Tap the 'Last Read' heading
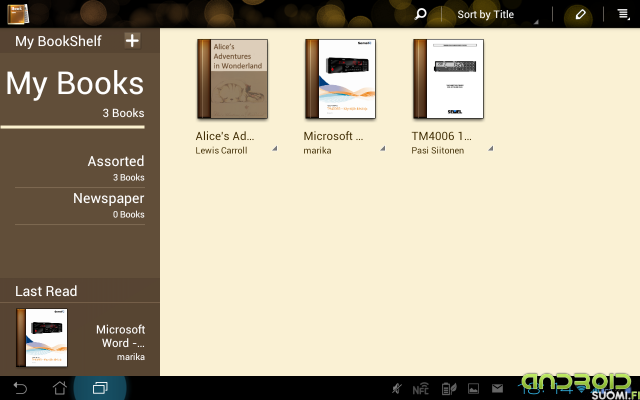Image resolution: width=640 pixels, height=400 pixels. (x=46, y=291)
